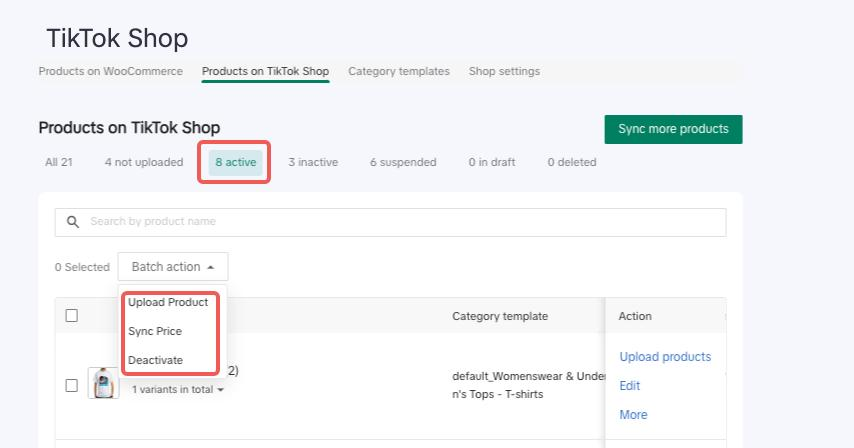Open the Category templates tab
The height and width of the screenshot is (448, 854).
(x=398, y=72)
